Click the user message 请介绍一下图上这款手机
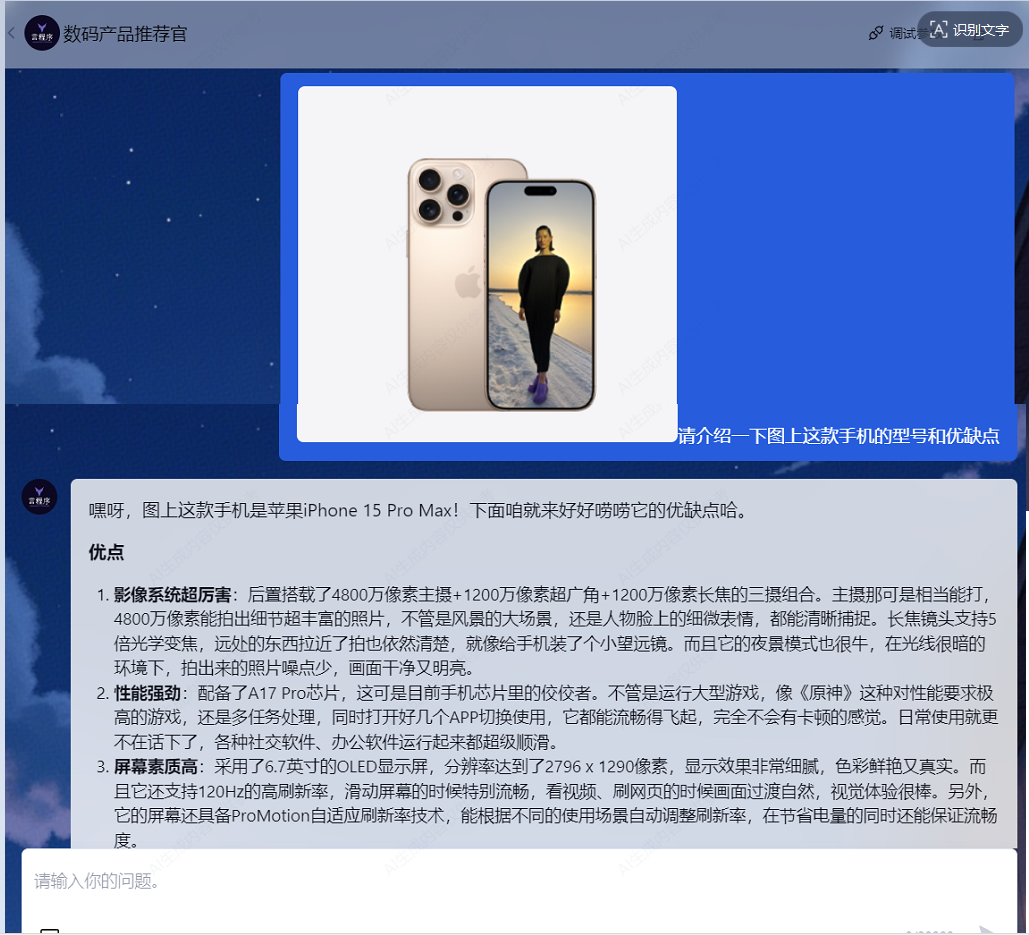The height and width of the screenshot is (935, 1029). (838, 436)
